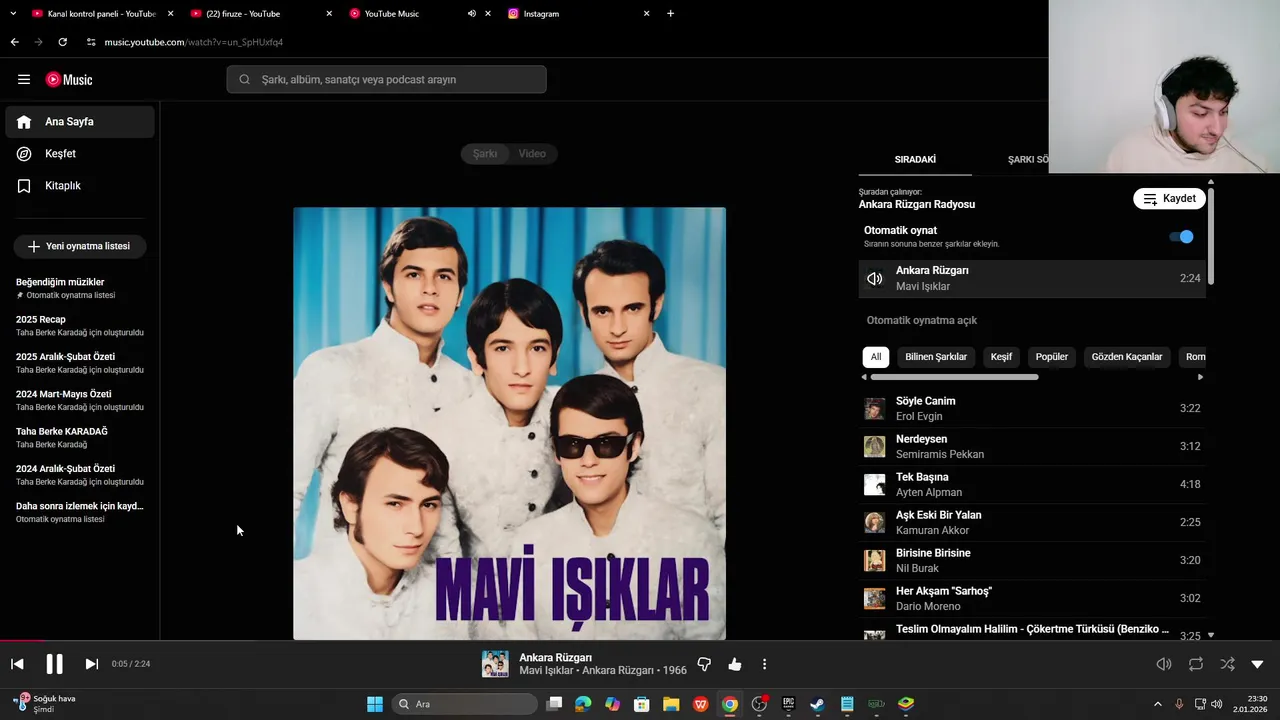The height and width of the screenshot is (720, 1280).
Task: Go back in browser history
Action: (x=15, y=42)
